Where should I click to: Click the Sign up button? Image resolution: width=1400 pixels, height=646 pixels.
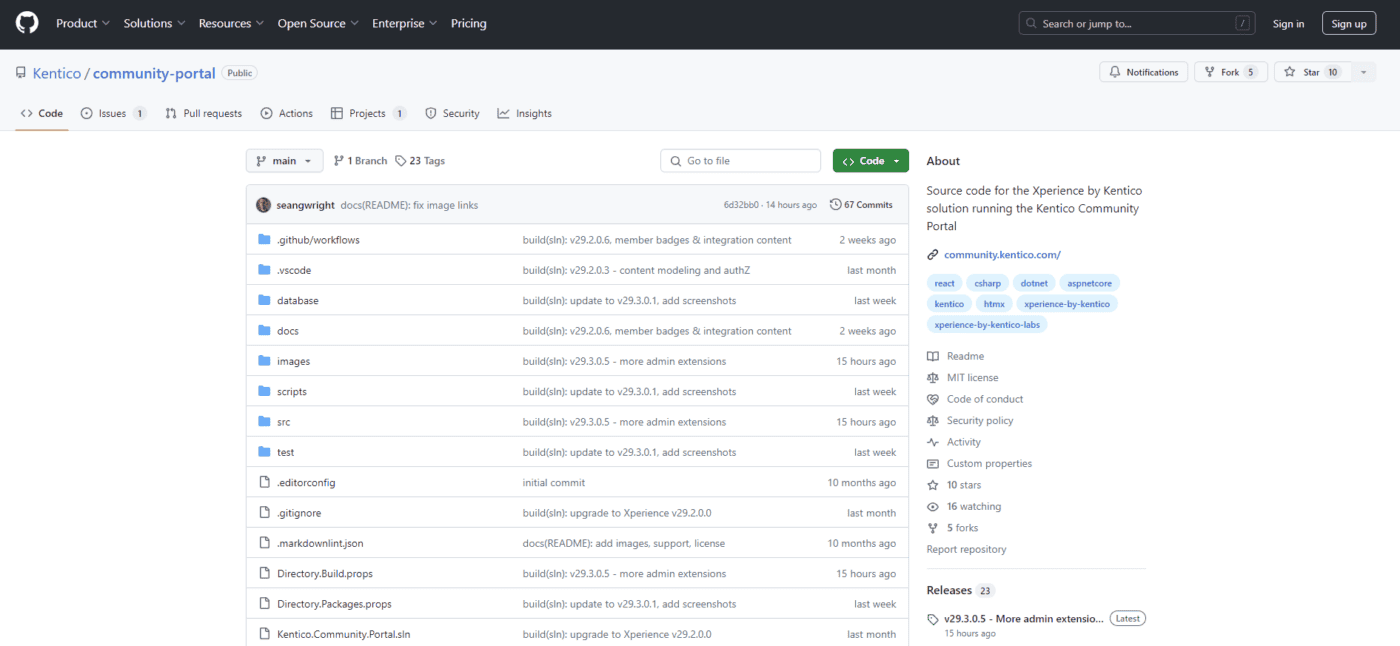[x=1349, y=24]
